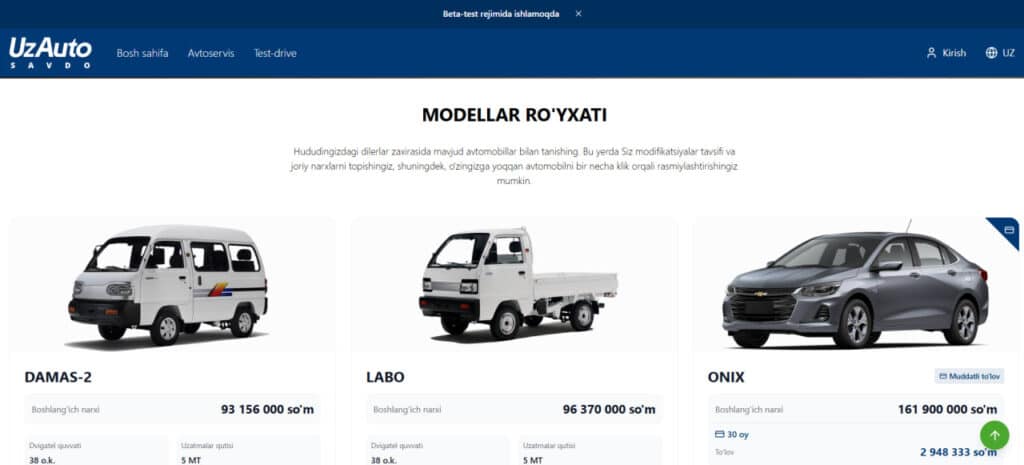Open the Damas-2 van image
Screen dimensions: 1024x465
coord(168,285)
